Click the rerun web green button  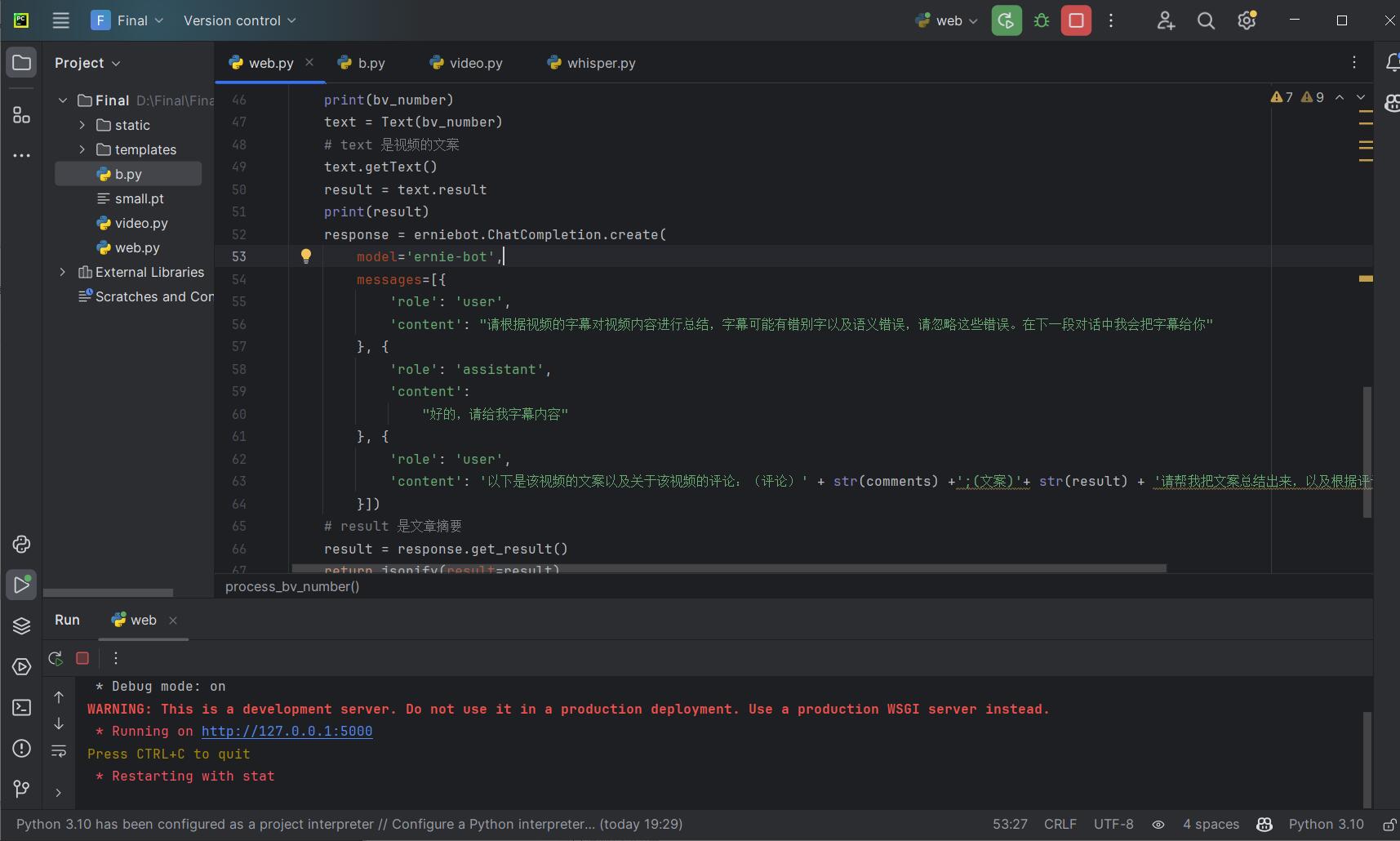[1007, 20]
